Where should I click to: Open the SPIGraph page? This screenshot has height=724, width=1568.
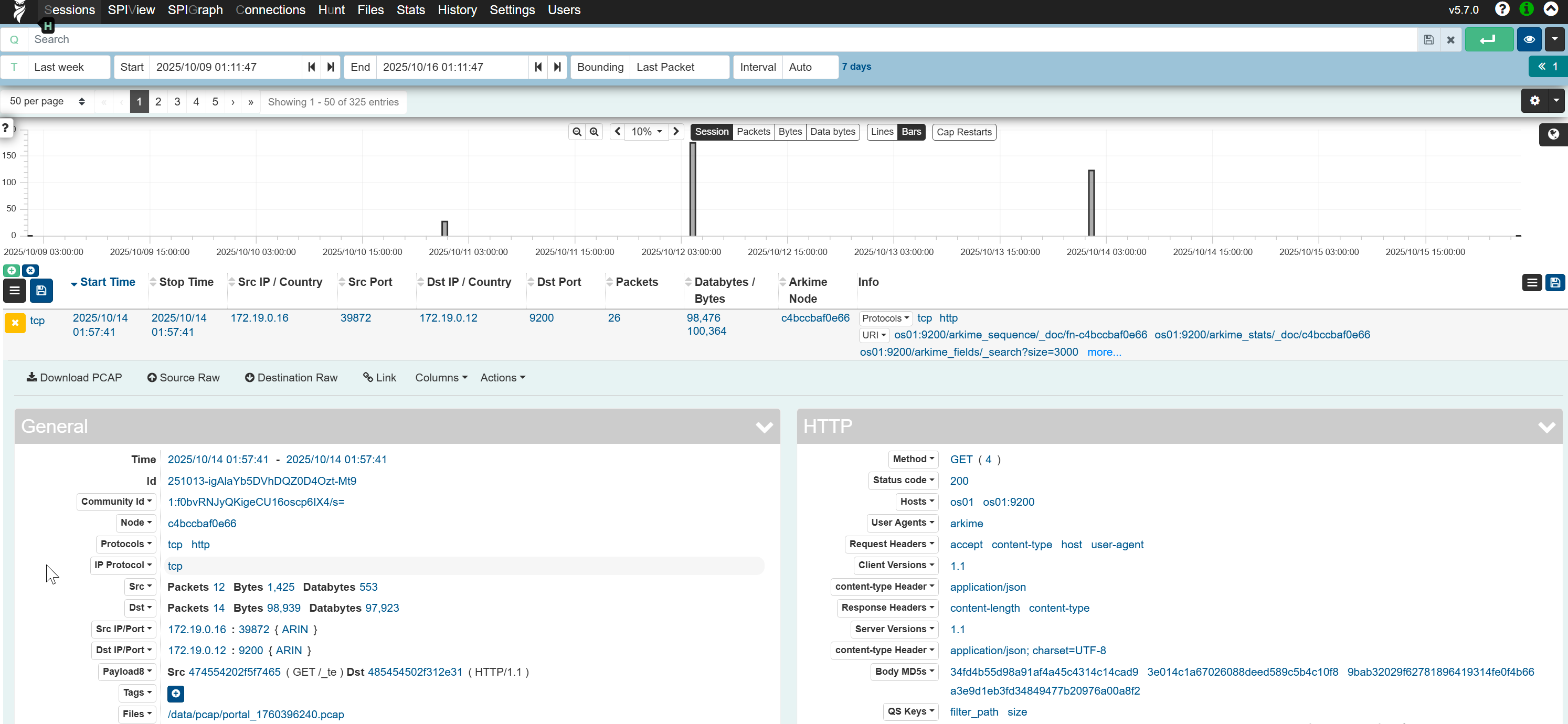click(x=195, y=10)
